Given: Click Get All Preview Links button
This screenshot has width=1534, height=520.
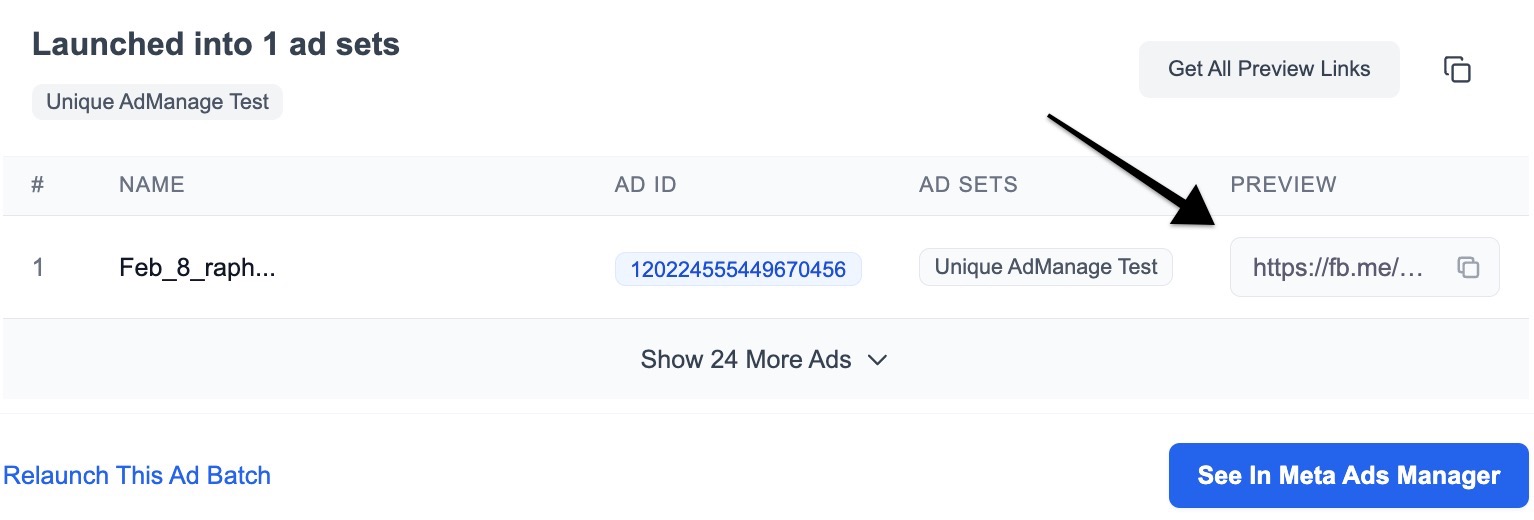Looking at the screenshot, I should pyautogui.click(x=1269, y=69).
